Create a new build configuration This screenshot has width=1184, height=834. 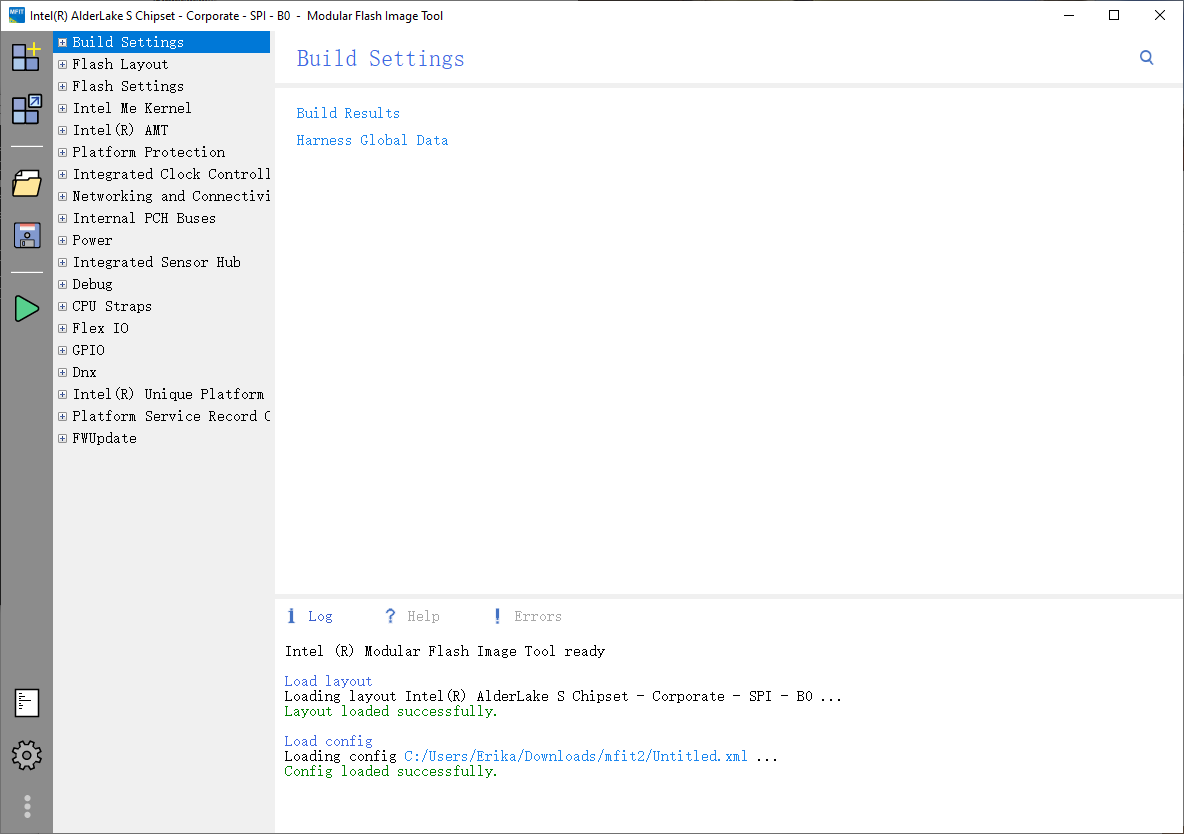(x=27, y=57)
